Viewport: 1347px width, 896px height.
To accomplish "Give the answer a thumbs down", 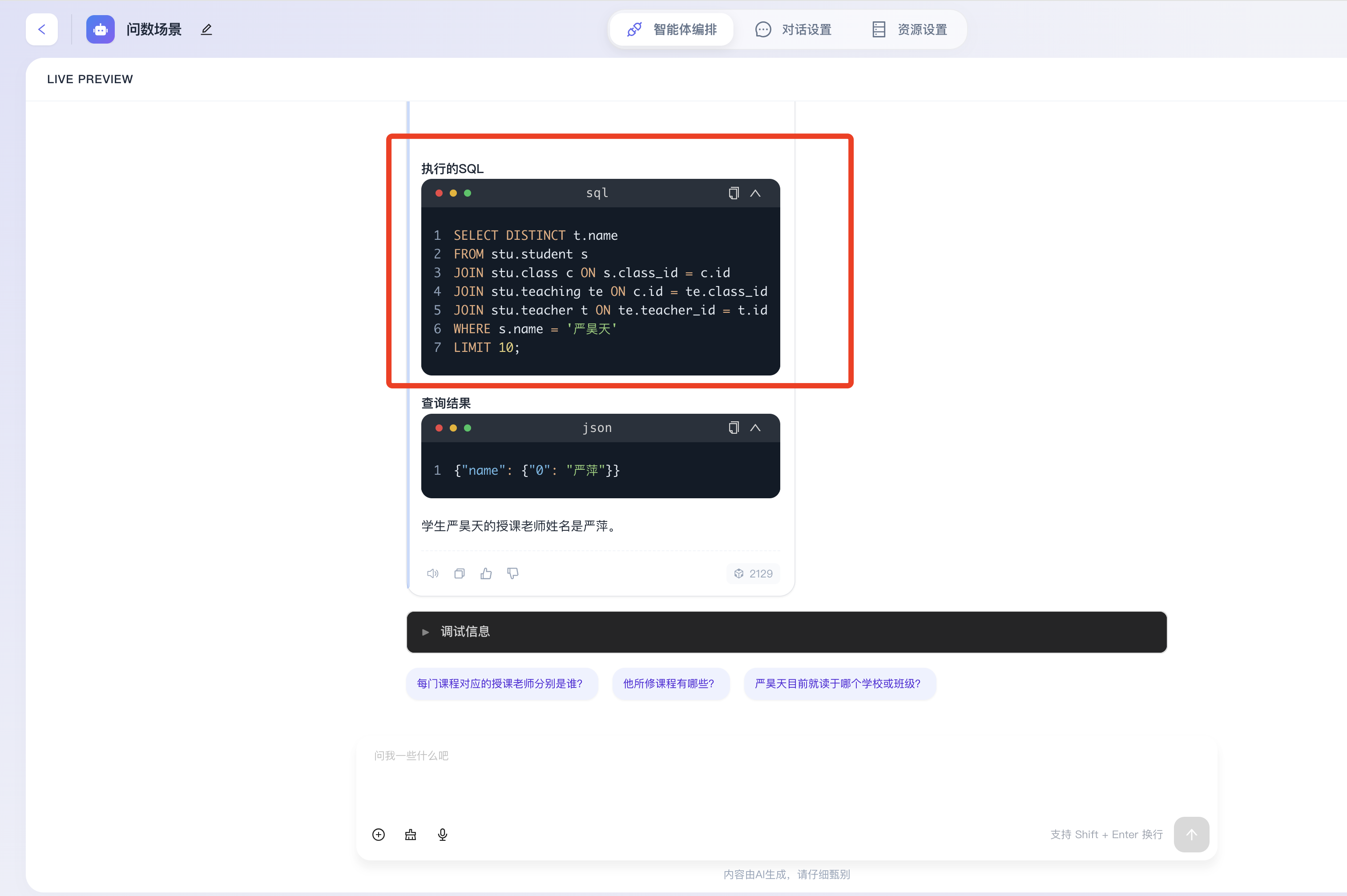I will coord(513,573).
